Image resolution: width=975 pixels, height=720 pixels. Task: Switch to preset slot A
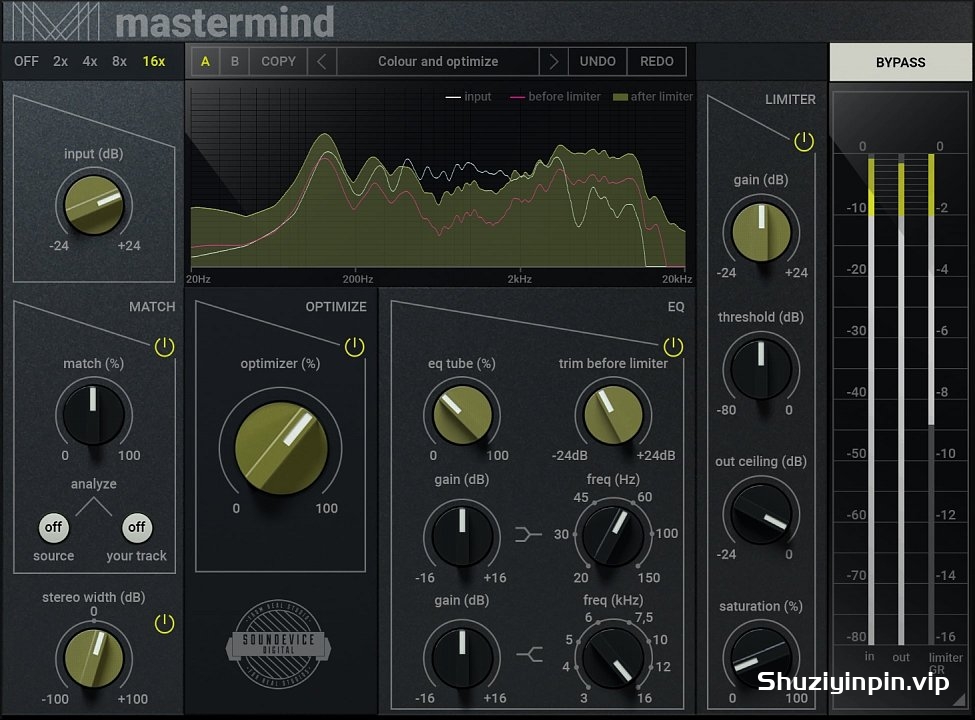pos(205,62)
